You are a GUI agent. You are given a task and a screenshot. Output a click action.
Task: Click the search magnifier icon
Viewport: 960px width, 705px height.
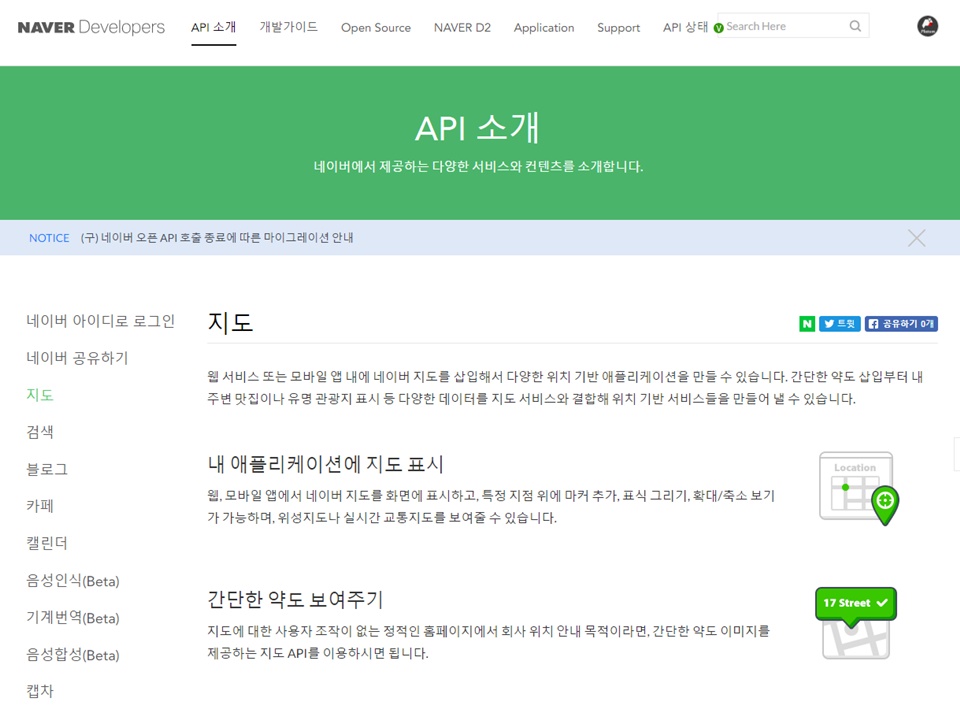(x=855, y=26)
